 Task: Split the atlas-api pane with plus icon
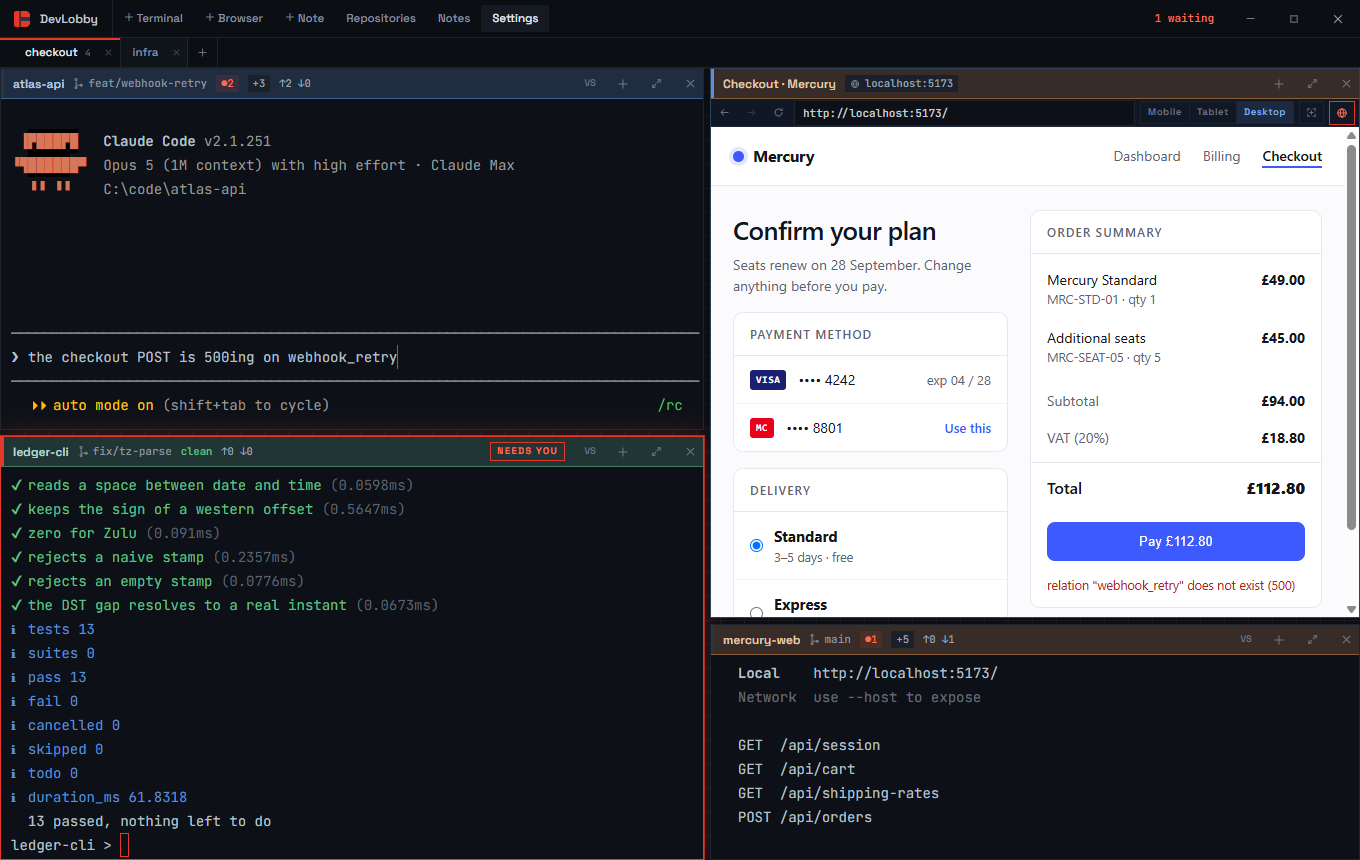623,84
